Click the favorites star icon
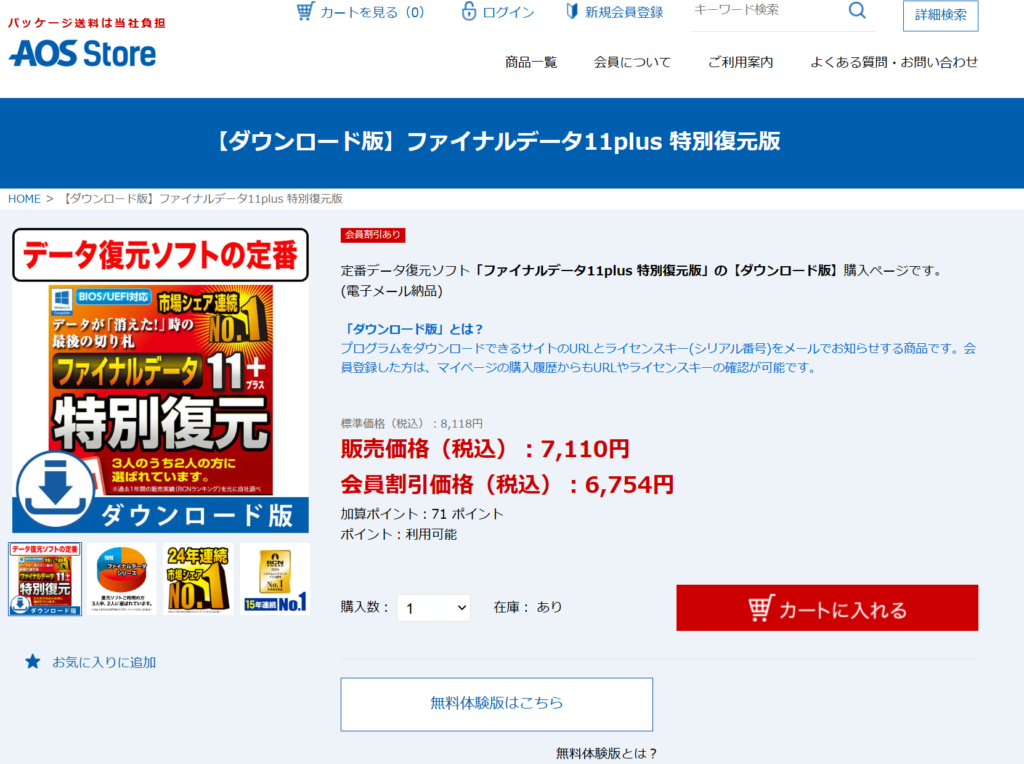The width and height of the screenshot is (1024, 764). click(33, 662)
